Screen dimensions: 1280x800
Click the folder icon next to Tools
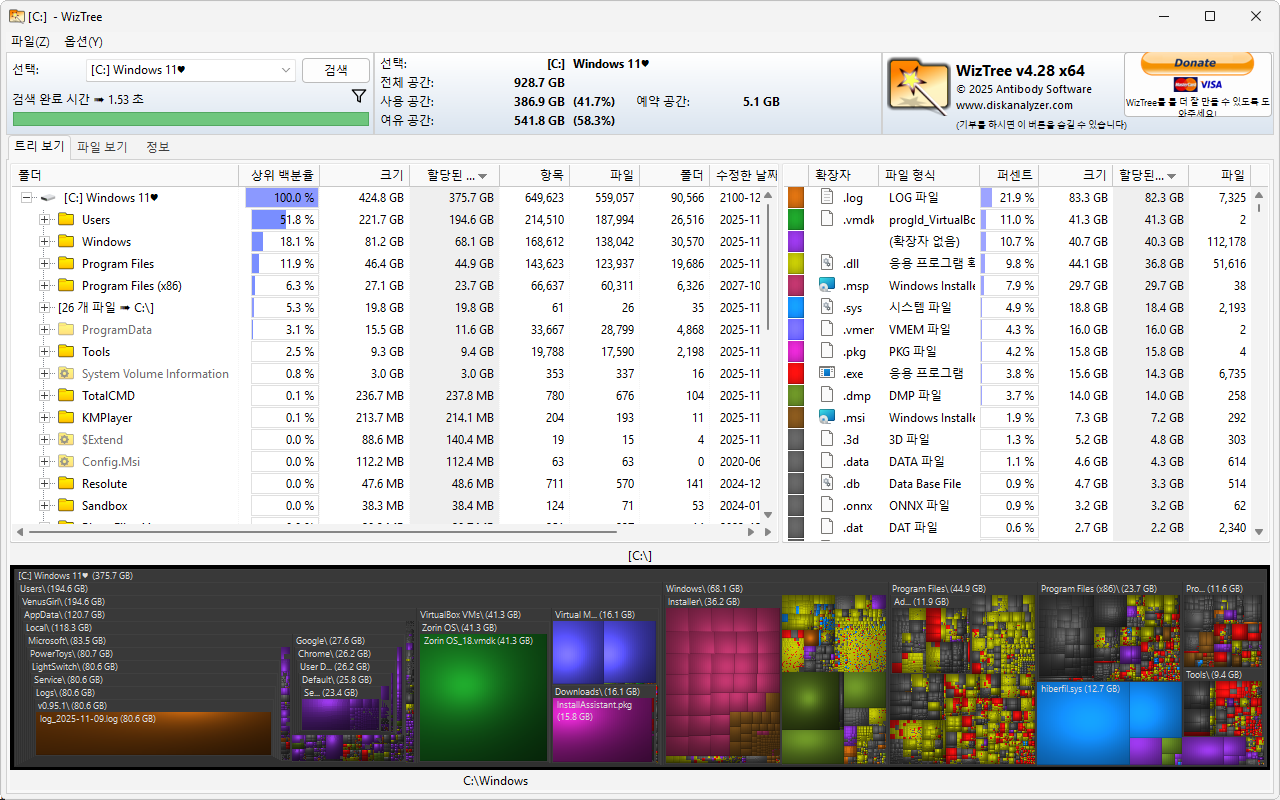67,352
